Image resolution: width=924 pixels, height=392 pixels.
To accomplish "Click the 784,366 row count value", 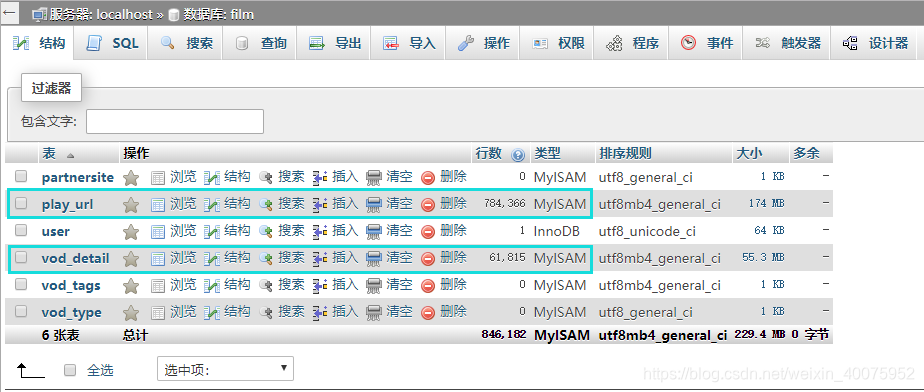I will click(505, 204).
